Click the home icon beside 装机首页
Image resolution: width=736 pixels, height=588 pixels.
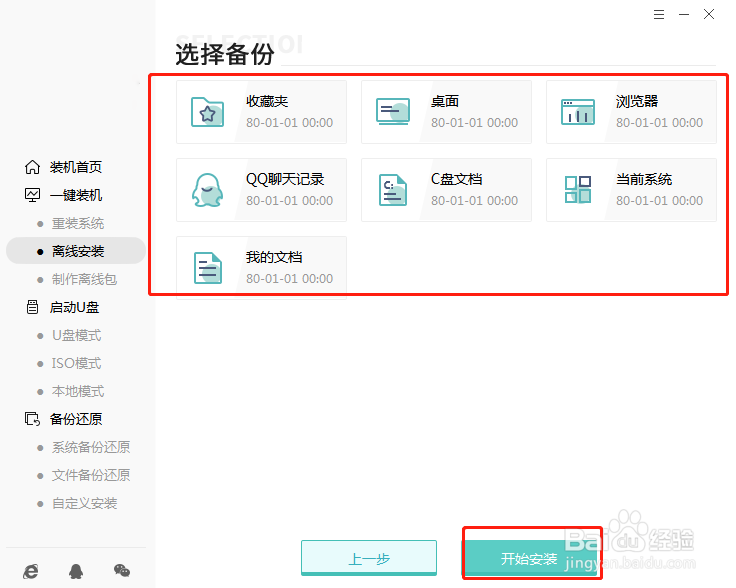click(x=32, y=167)
